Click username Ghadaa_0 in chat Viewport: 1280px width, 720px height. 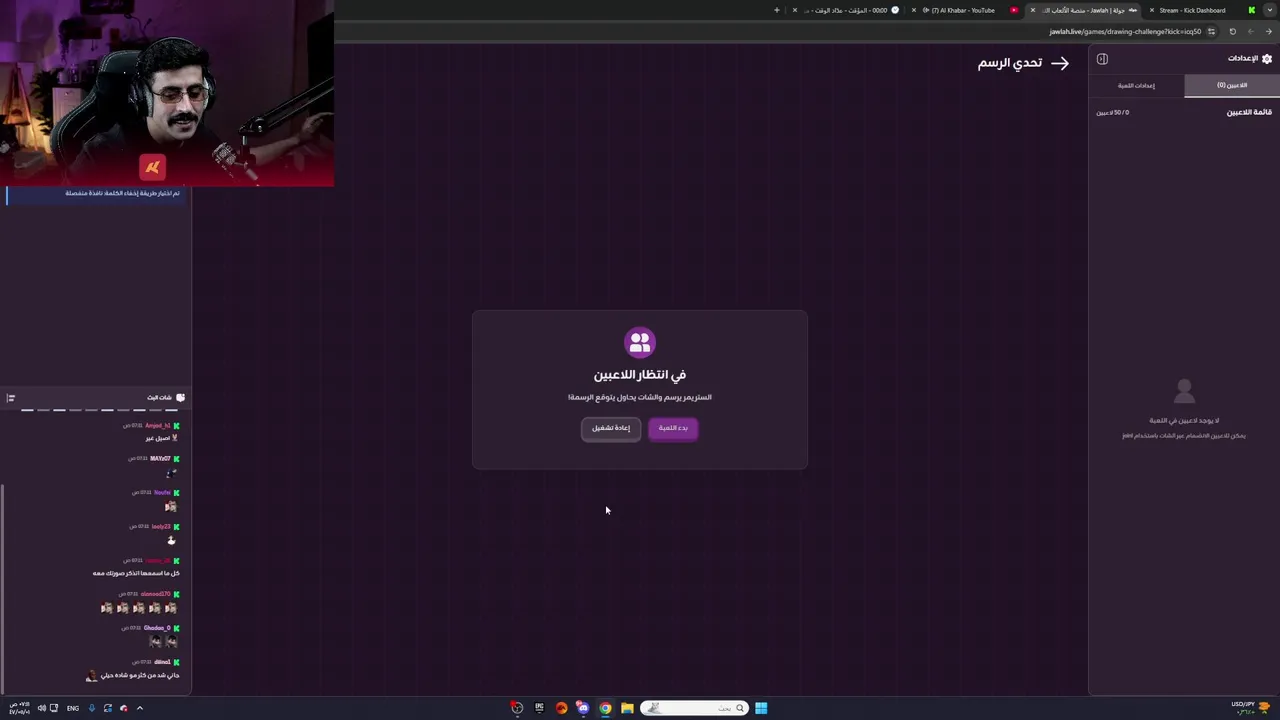[x=157, y=628]
